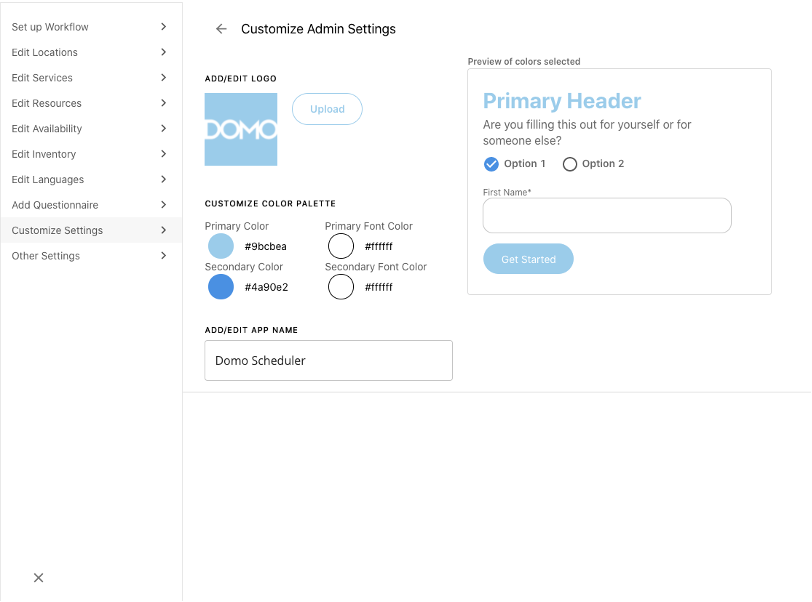Click the back arrow next to Customize Admin Settings
This screenshot has height=602, width=812.
[221, 29]
